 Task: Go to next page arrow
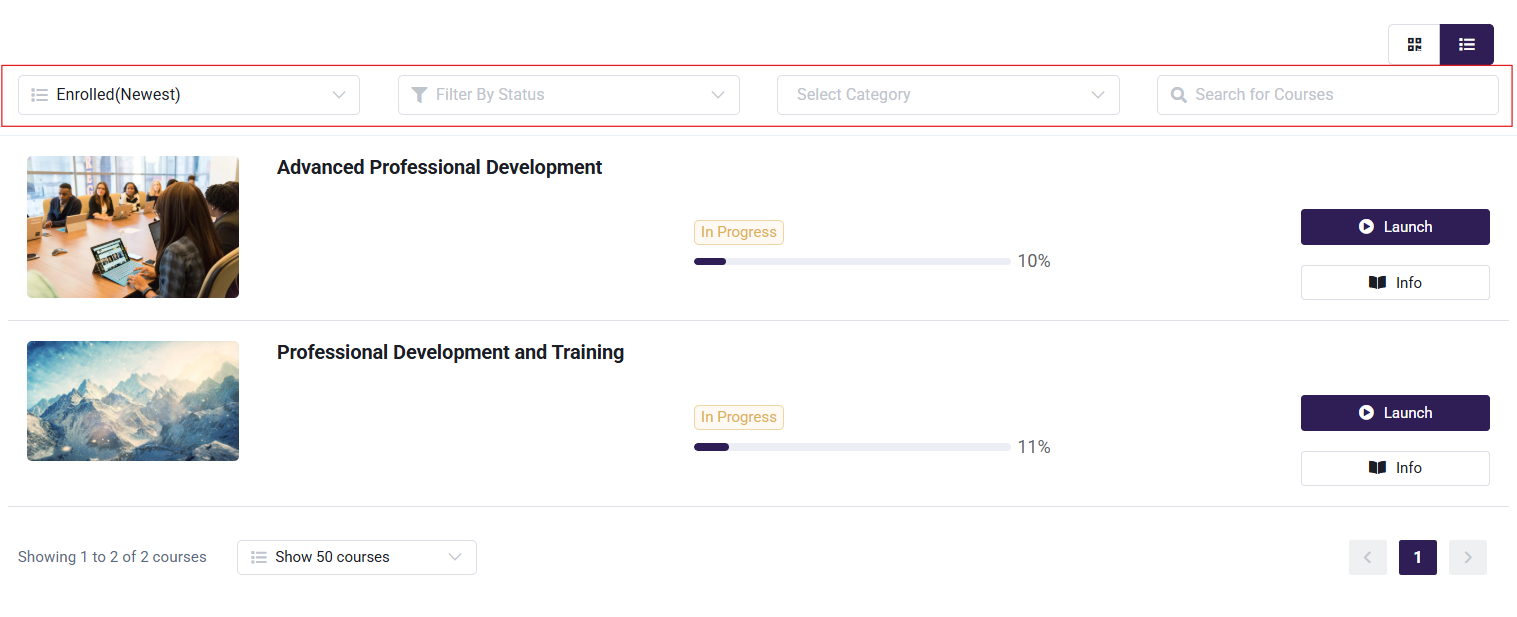pos(1468,557)
